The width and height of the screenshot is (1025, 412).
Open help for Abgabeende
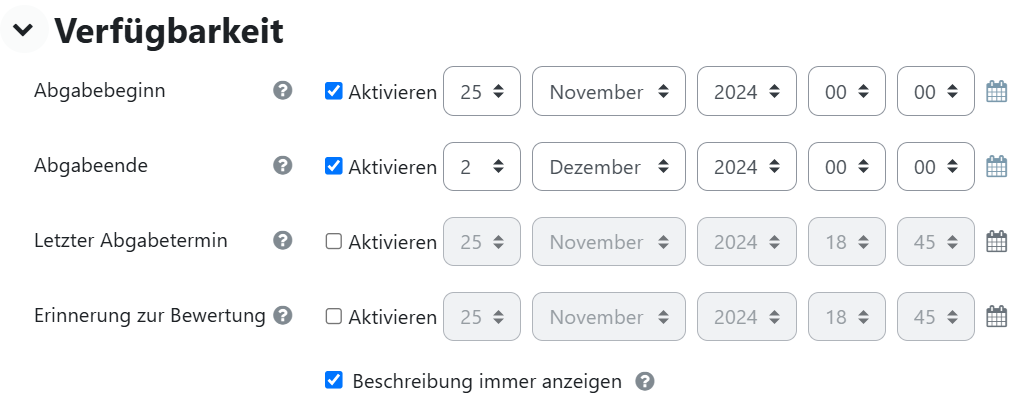point(282,165)
